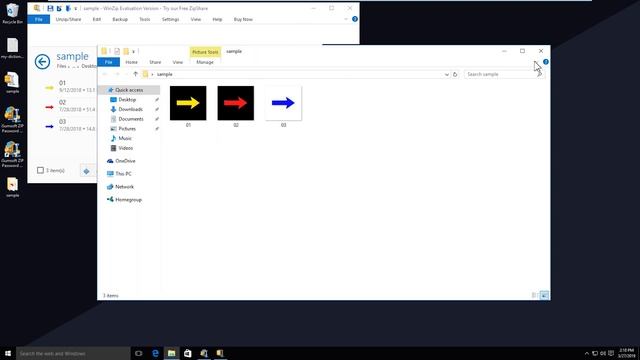
Task: Select file 01 in the WinZip list
Action: click(x=69, y=86)
